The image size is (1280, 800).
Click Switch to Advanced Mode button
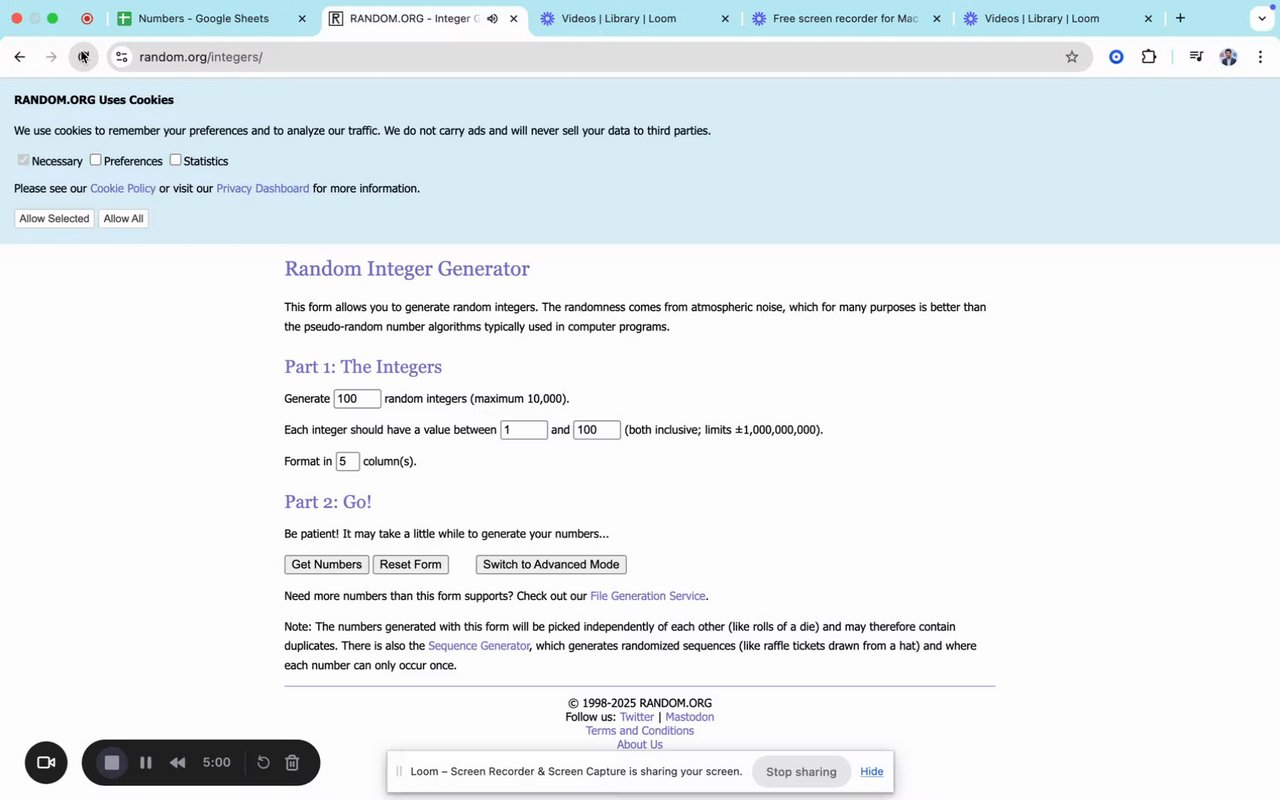coord(551,564)
